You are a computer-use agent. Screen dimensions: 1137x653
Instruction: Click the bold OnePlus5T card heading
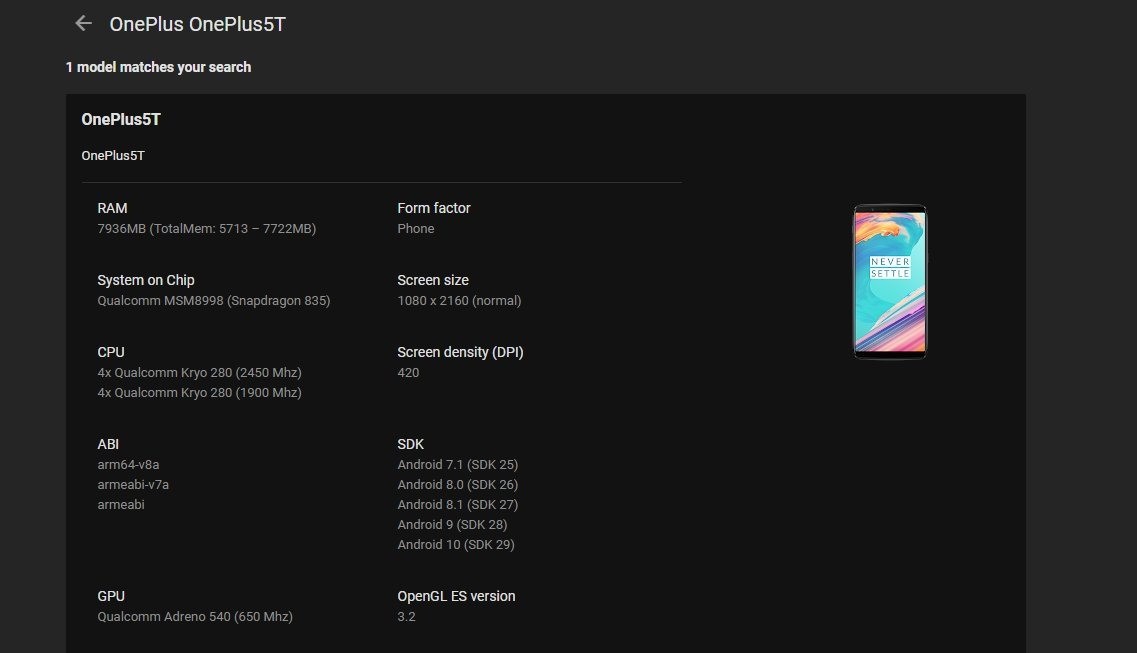[121, 120]
